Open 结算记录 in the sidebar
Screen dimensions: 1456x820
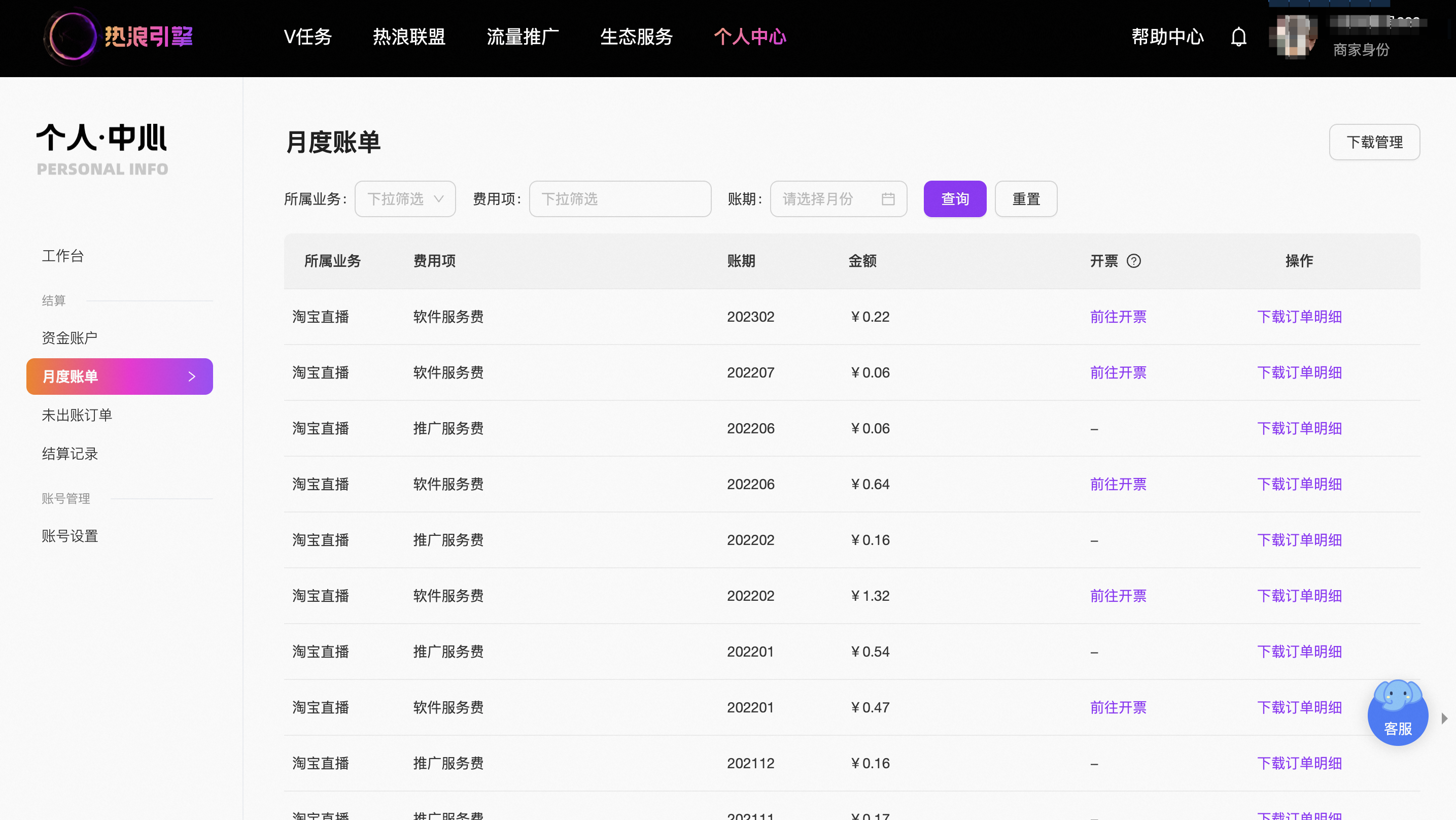point(70,454)
